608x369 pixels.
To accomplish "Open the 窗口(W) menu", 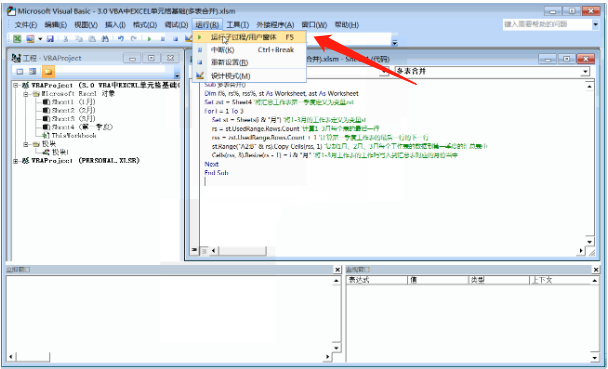I will point(314,25).
